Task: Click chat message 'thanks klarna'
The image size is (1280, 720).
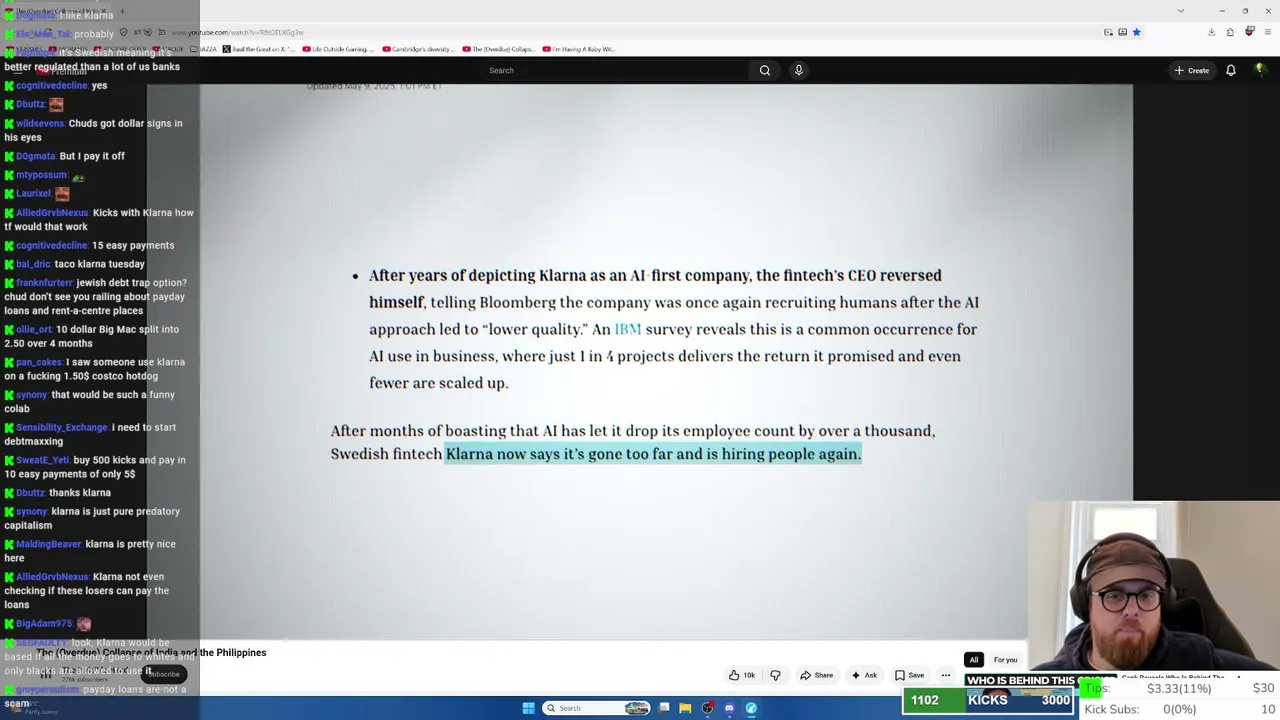Action: (80, 493)
